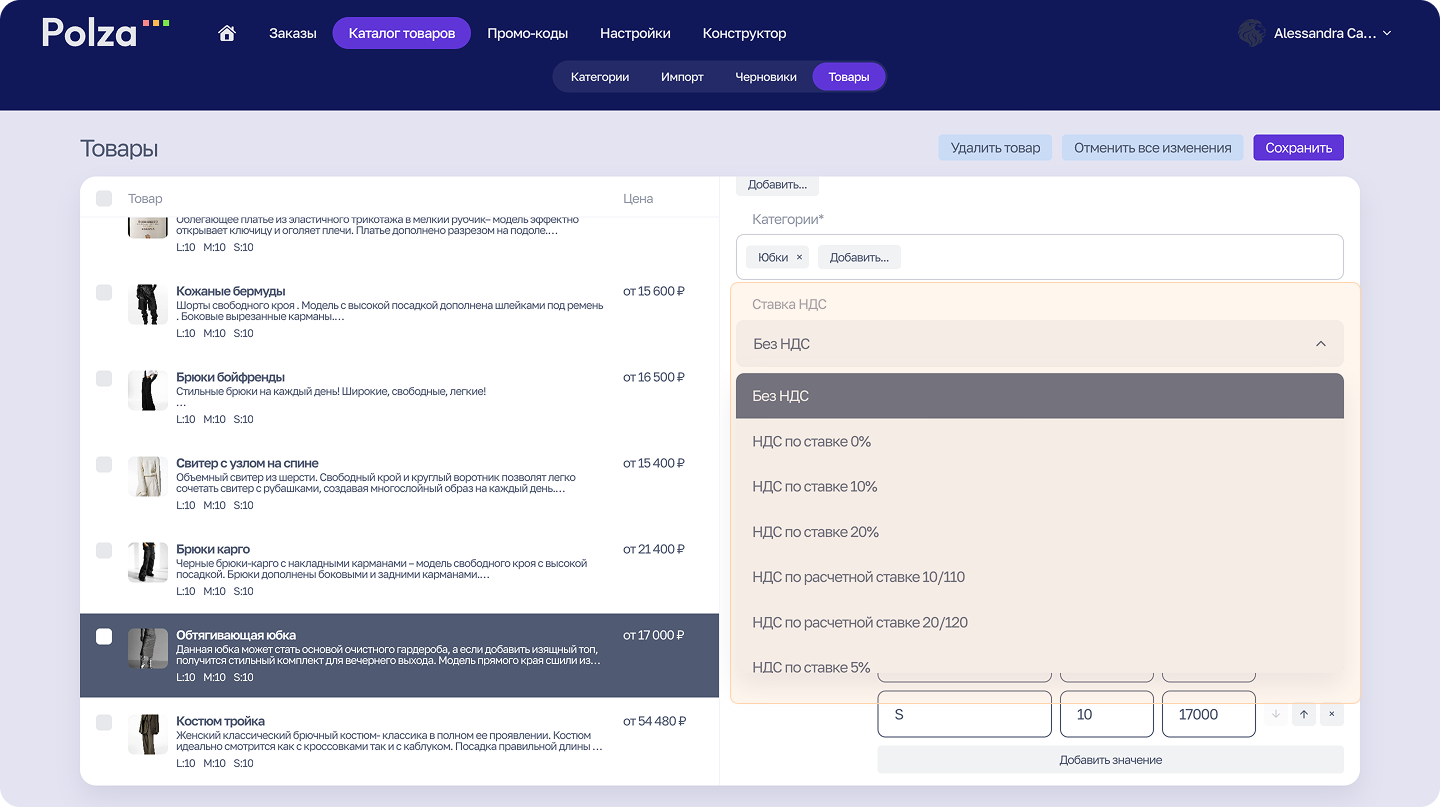The height and width of the screenshot is (807, 1440).
Task: Expand the Alessandra account menu
Action: 1386,33
